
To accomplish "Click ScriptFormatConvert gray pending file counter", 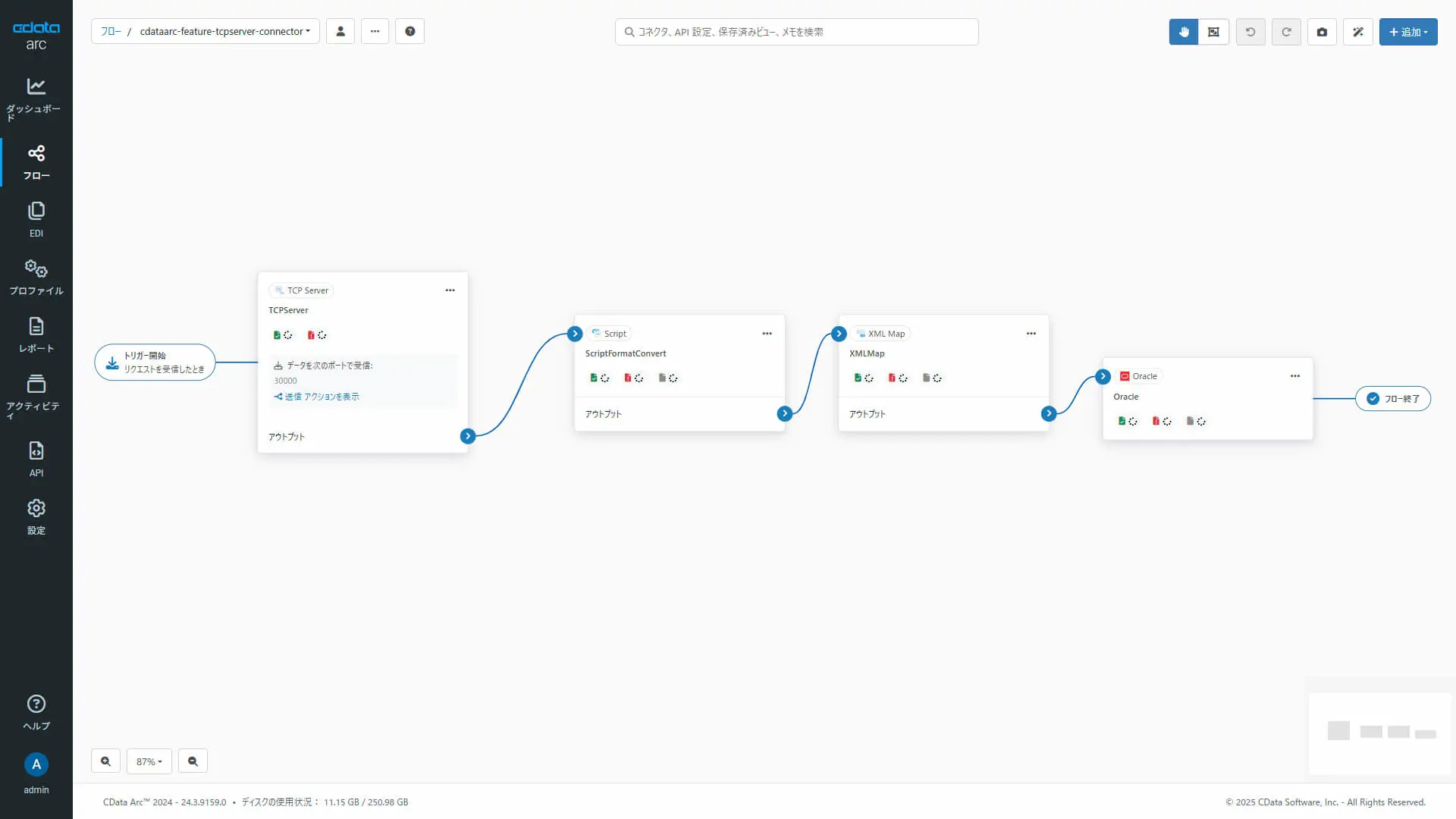I will [667, 378].
